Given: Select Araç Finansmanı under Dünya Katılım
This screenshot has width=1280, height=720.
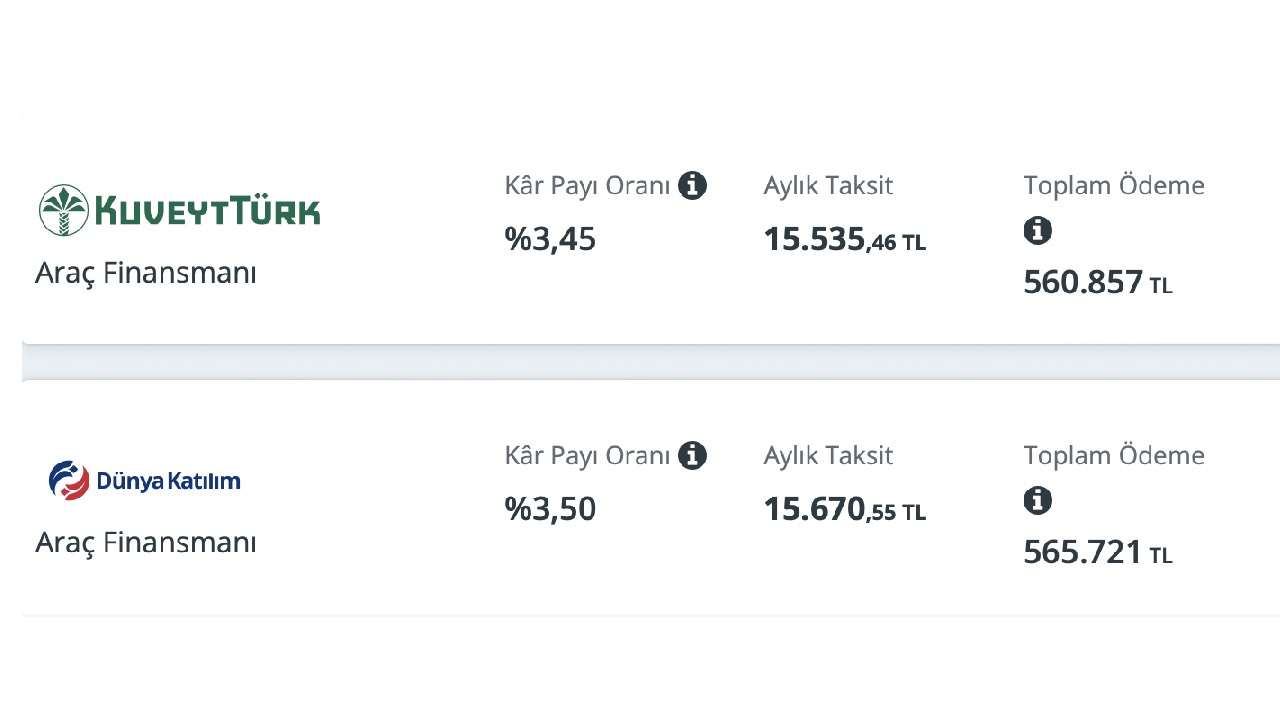Looking at the screenshot, I should [x=146, y=542].
